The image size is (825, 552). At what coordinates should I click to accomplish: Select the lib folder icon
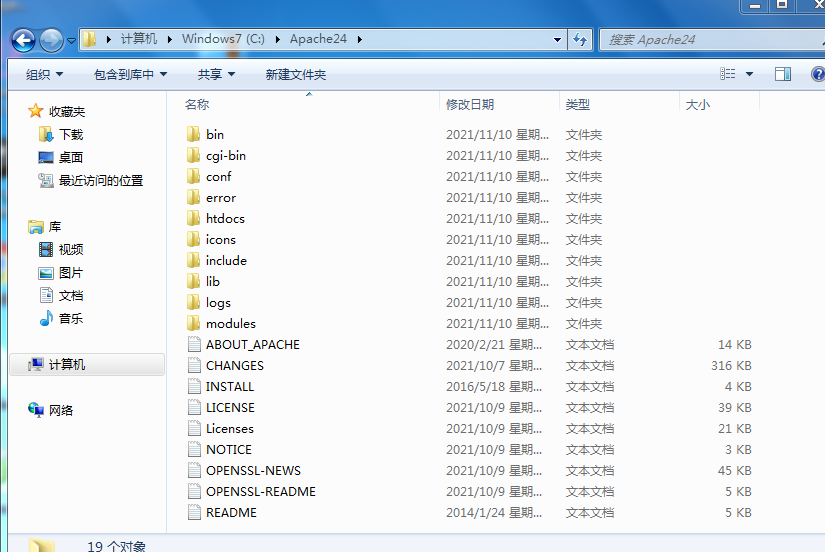[x=194, y=282]
